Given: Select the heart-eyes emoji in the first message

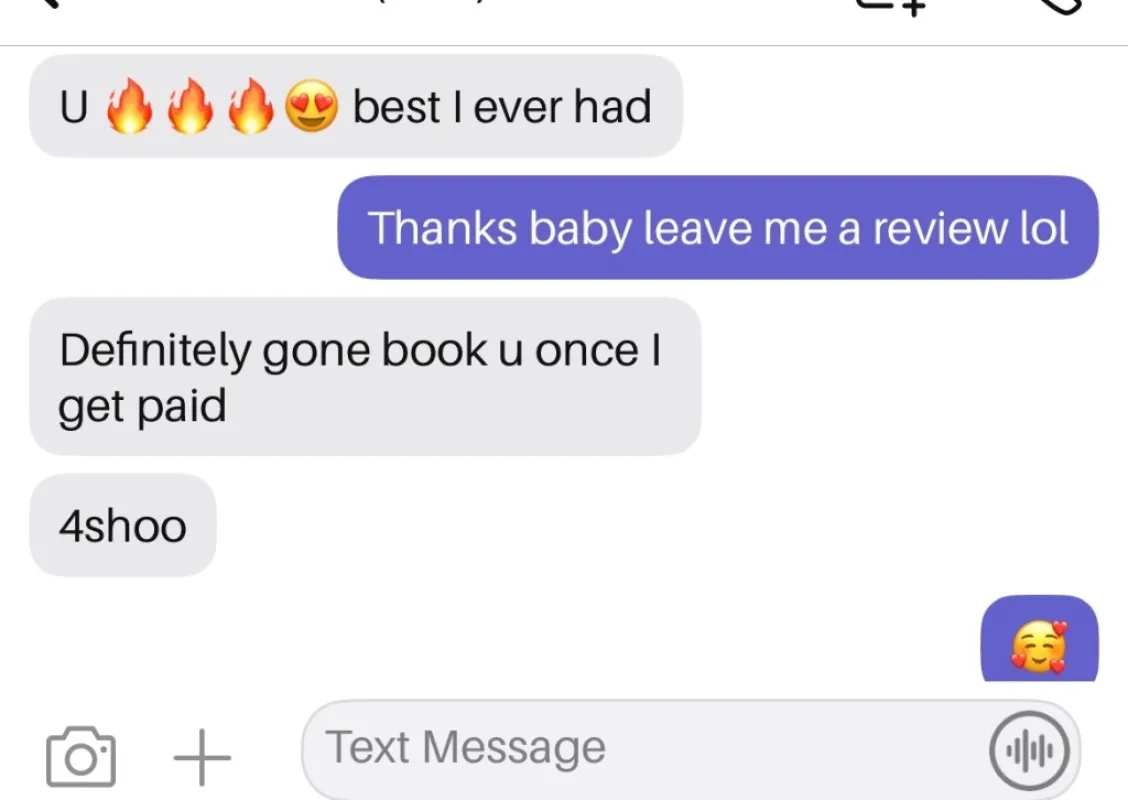Looking at the screenshot, I should point(311,106).
